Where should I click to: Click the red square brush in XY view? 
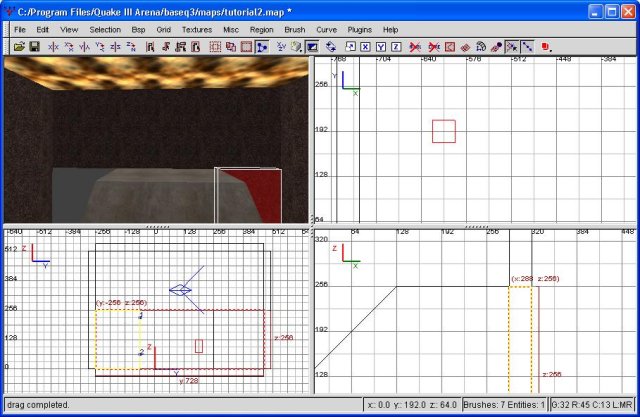444,131
